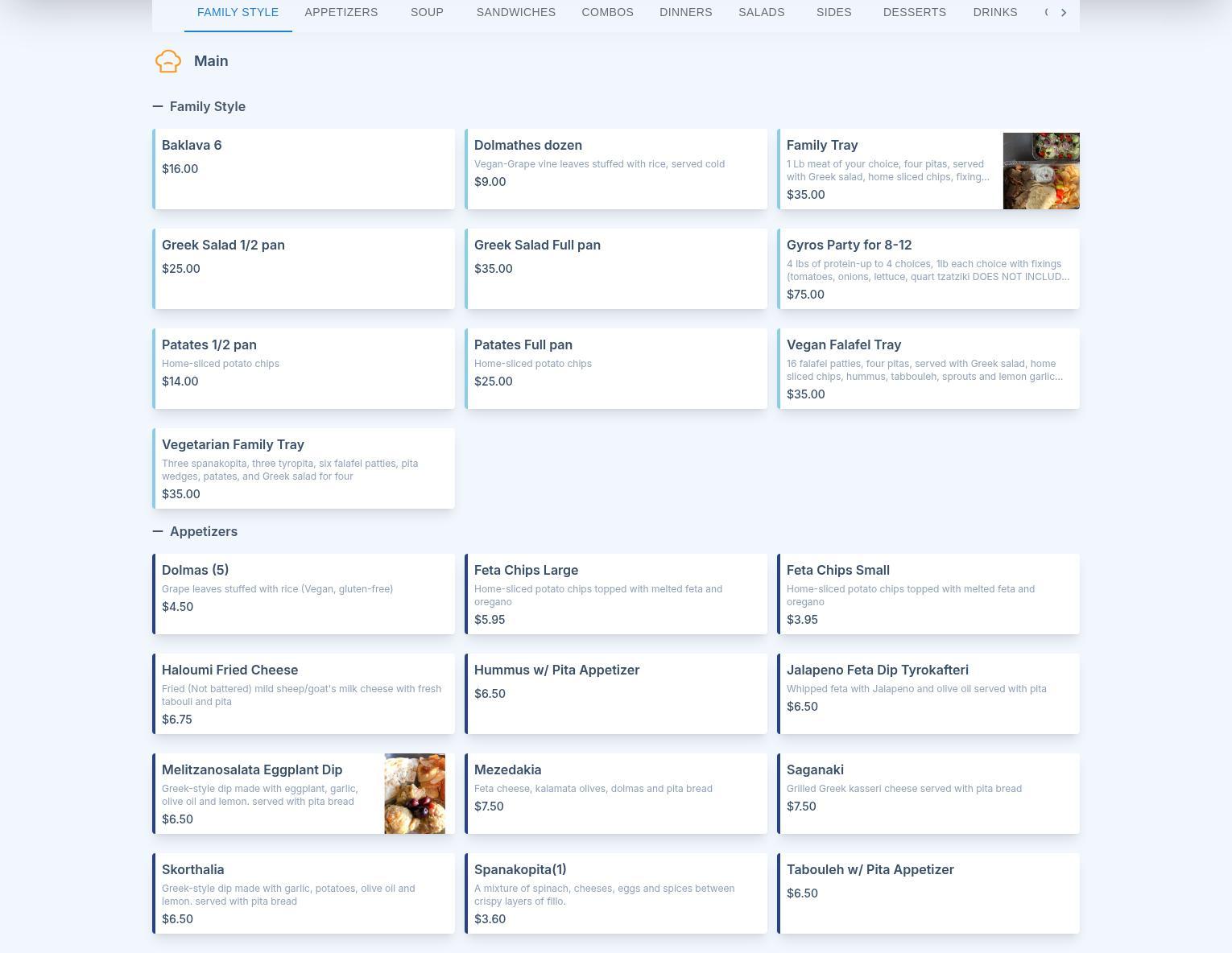Select the Saganaki appetizer card
1232x953 pixels.
928,794
